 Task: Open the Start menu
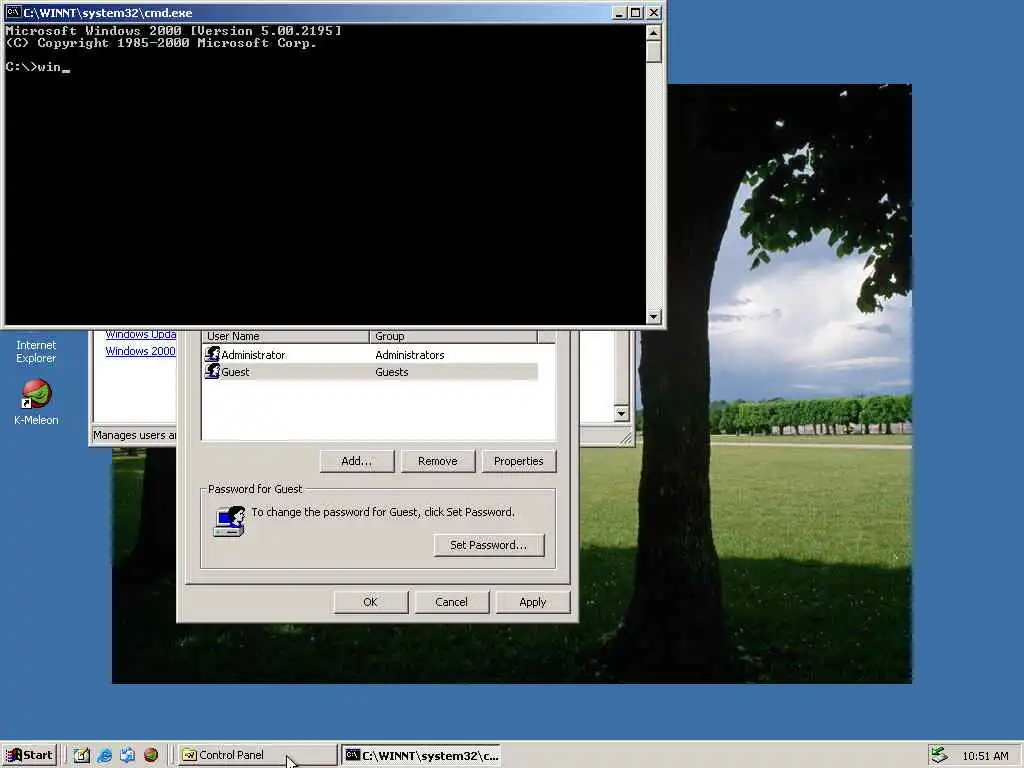point(29,755)
